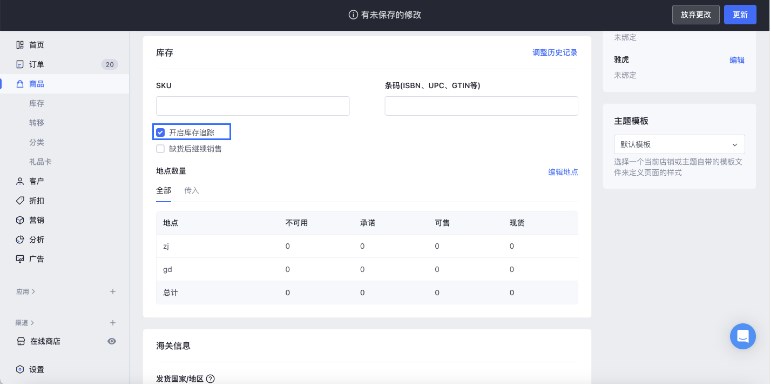This screenshot has height=384, width=771.
Task: Go to 订单 in the sidebar
Action: (x=37, y=64)
